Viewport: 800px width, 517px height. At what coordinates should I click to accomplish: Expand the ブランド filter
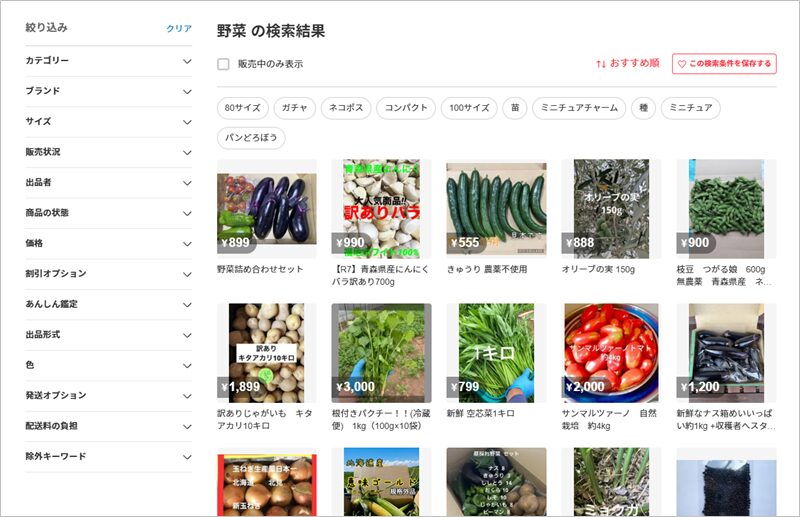tap(109, 91)
